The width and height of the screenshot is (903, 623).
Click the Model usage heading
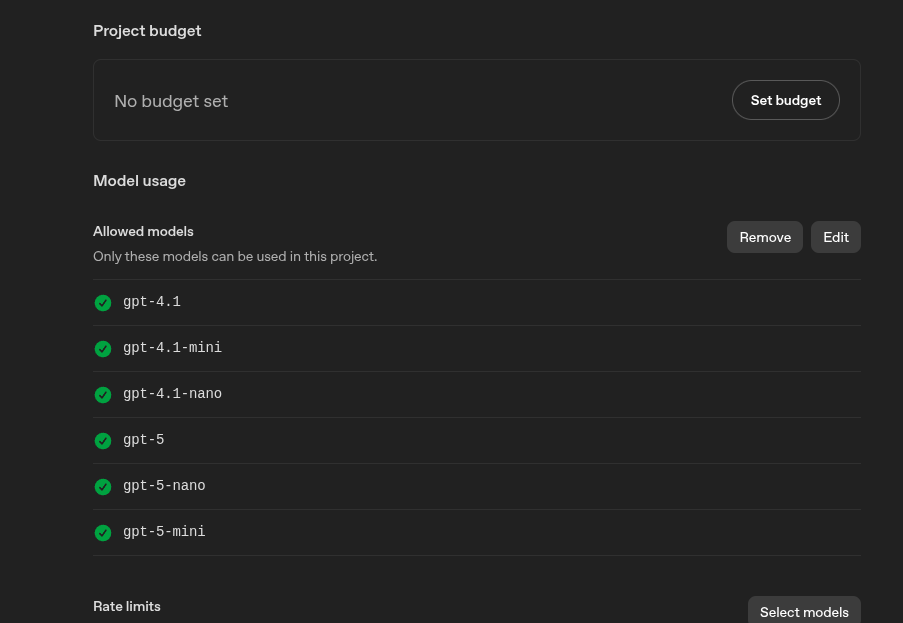point(139,181)
